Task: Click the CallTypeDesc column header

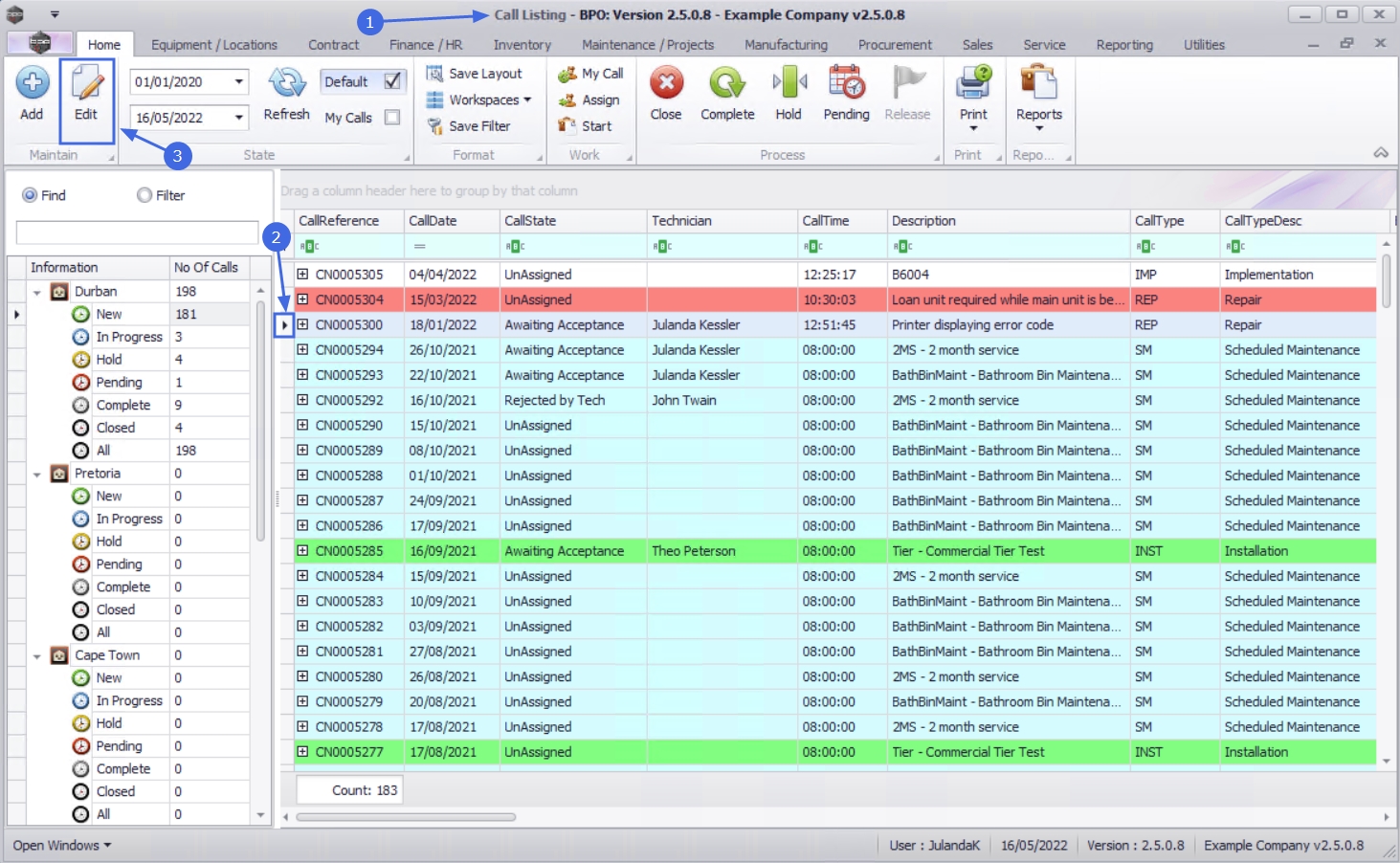Action: point(1303,221)
